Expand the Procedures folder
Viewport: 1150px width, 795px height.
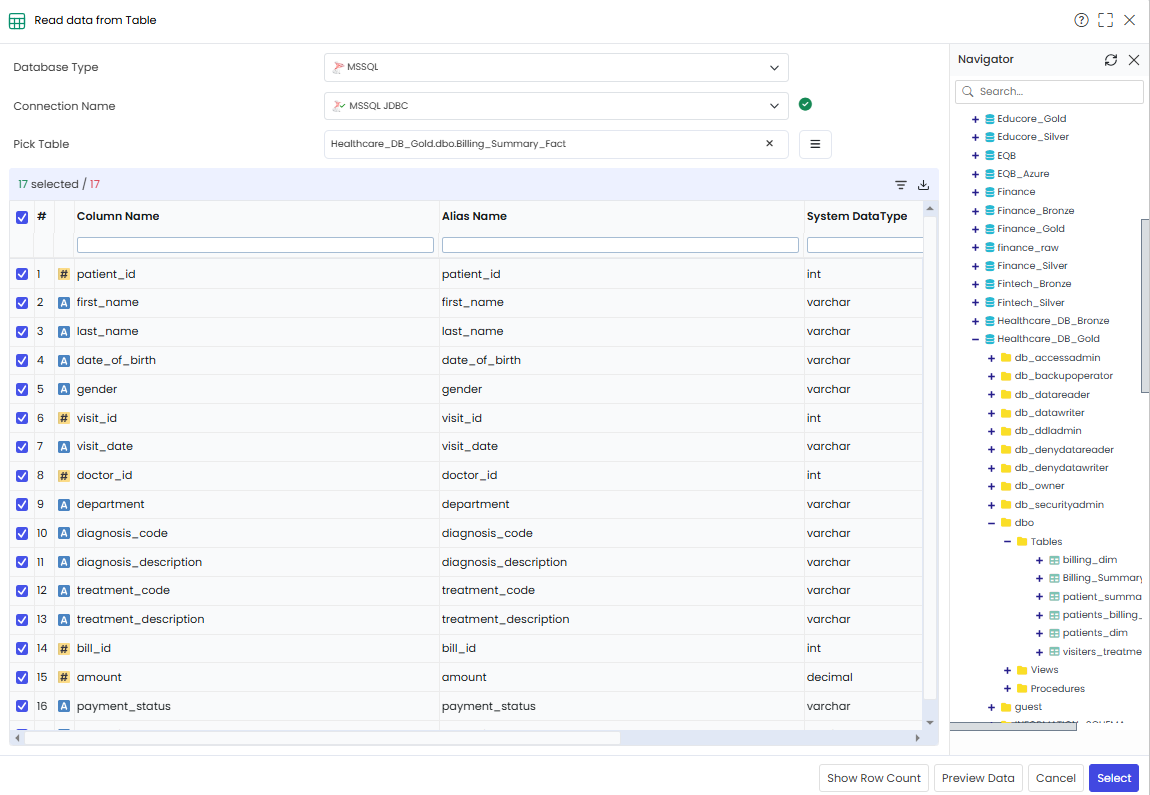[1007, 689]
